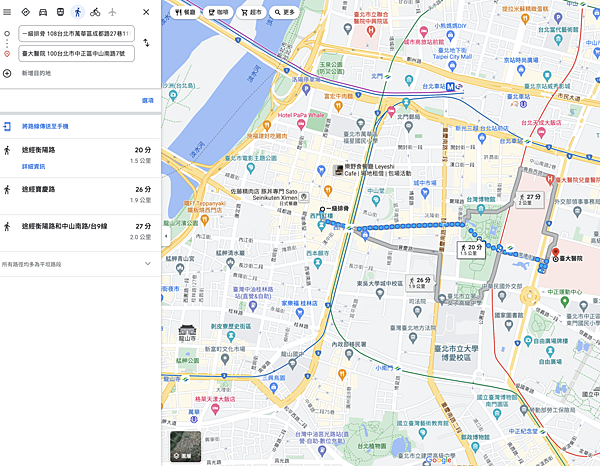The width and height of the screenshot is (600, 466).
Task: Click 樂野食餐廳 Leyeshi Cafe thumbnail
Action: click(x=338, y=170)
